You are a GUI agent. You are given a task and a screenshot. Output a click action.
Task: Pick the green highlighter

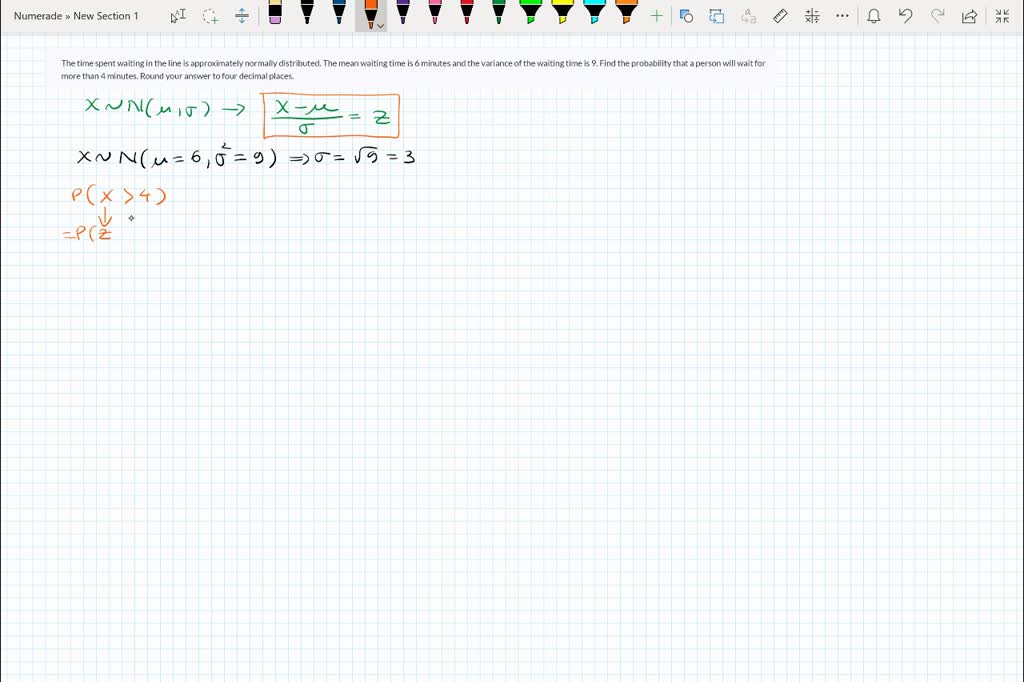point(530,13)
